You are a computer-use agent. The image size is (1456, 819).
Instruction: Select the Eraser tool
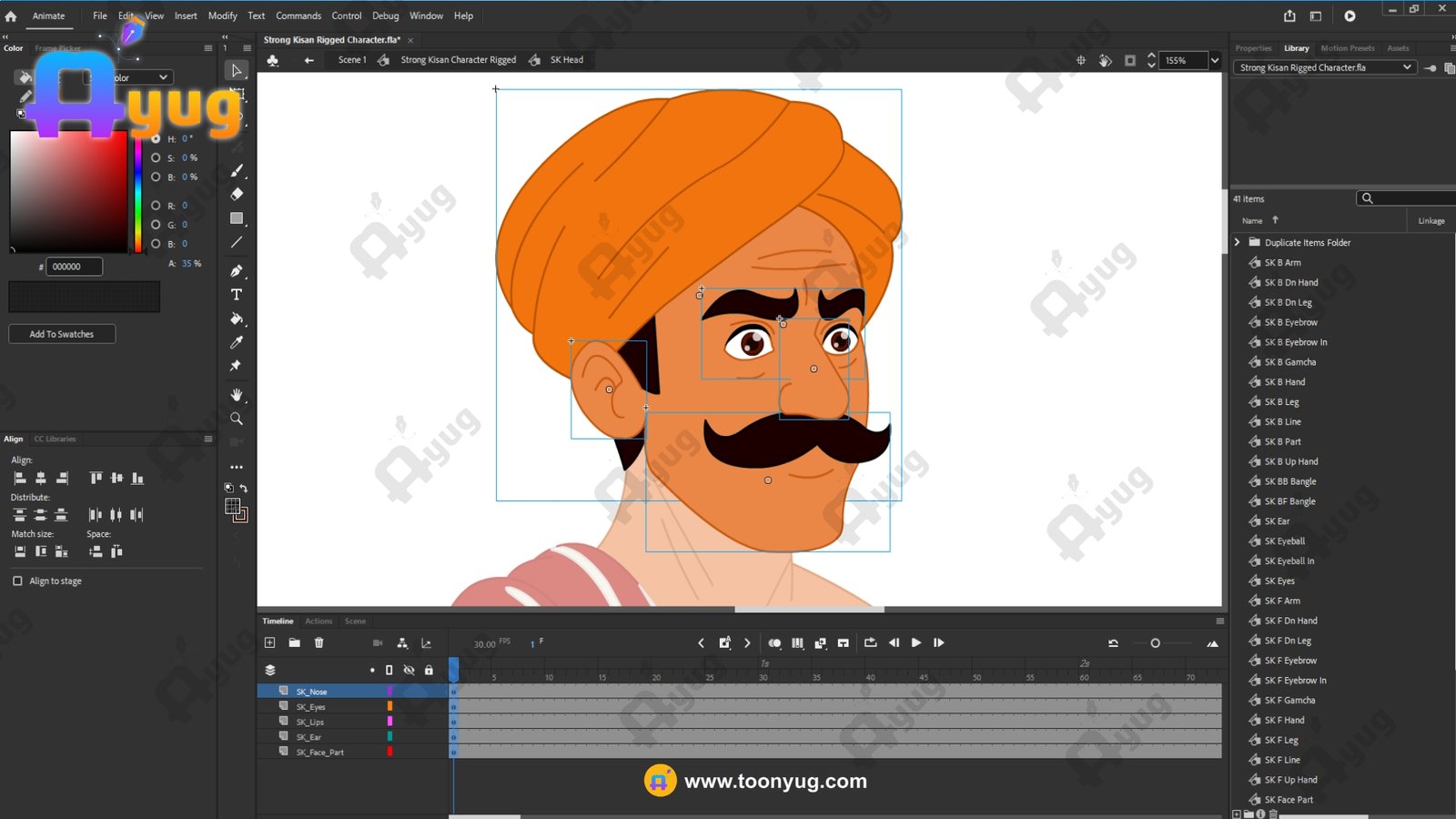click(237, 194)
